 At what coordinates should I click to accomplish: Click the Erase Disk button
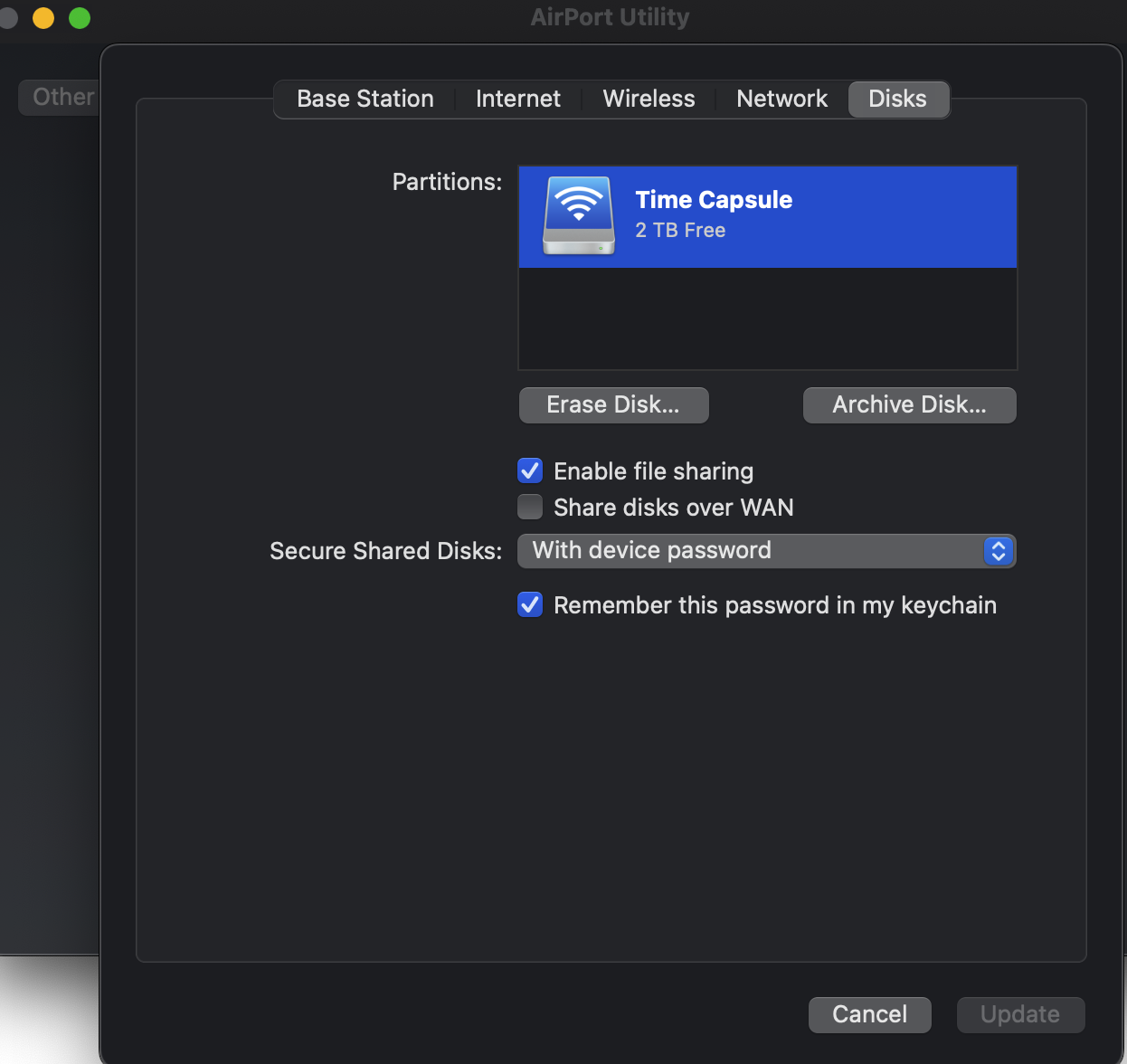[613, 404]
